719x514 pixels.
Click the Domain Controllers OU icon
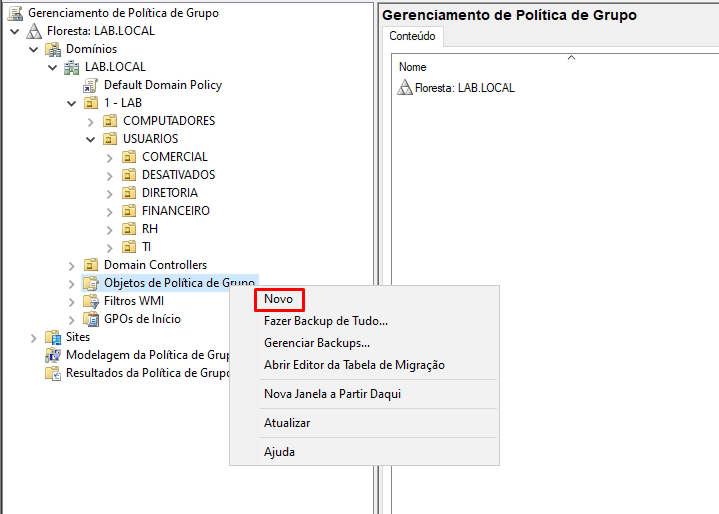[91, 265]
